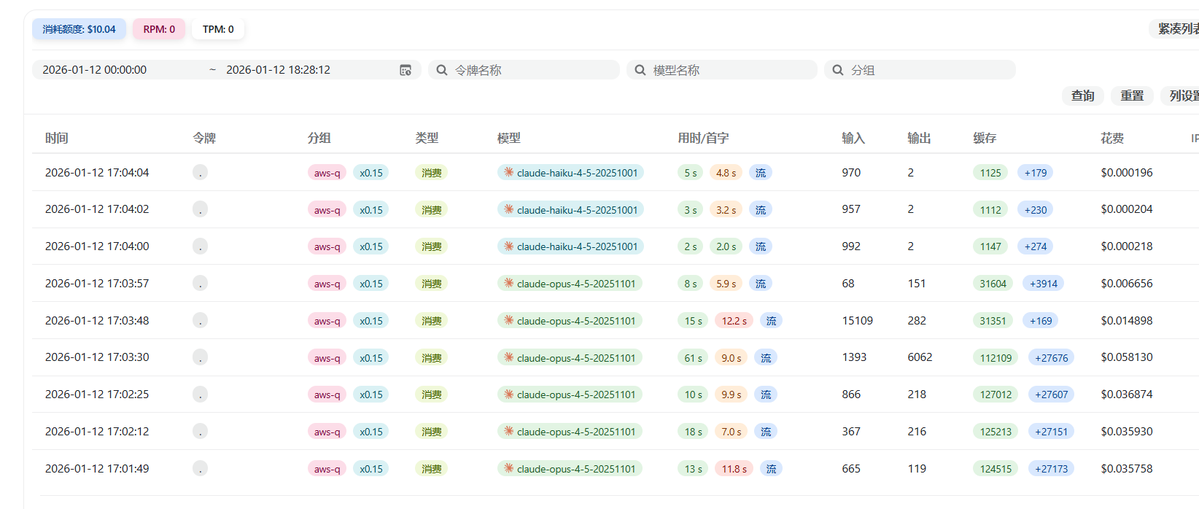Click the TPM: 0 badge

pos(218,30)
